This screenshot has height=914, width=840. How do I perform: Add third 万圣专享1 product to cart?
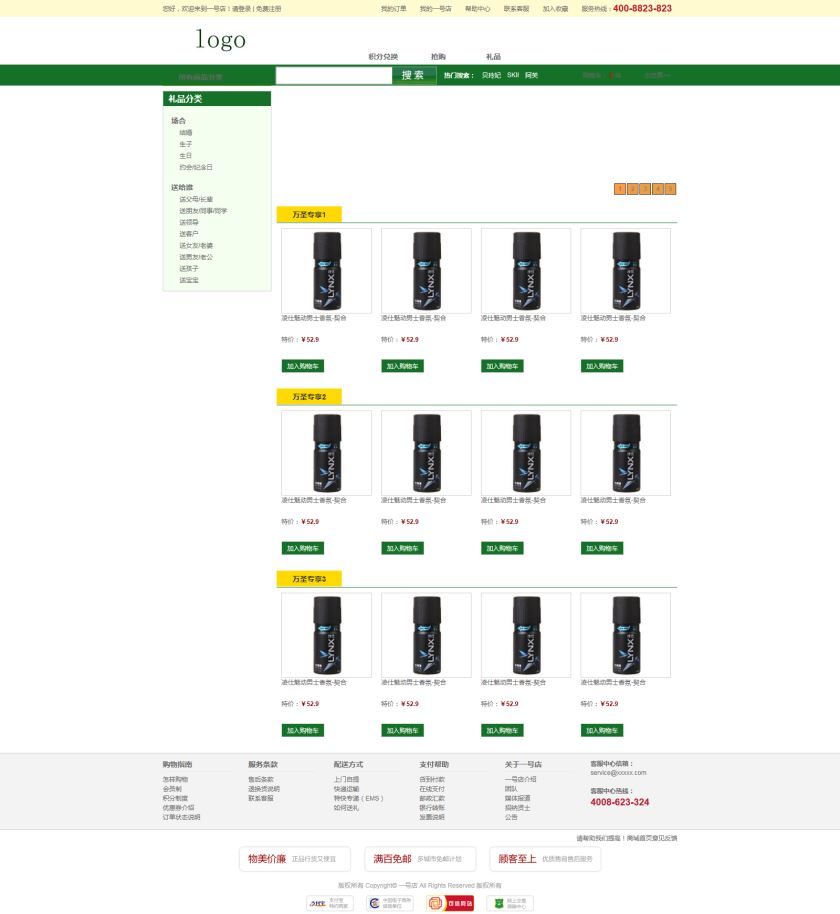coord(502,366)
